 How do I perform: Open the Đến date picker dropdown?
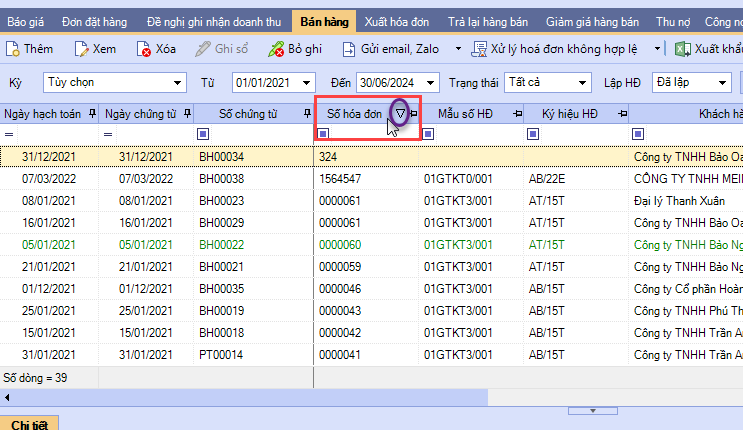(x=430, y=83)
